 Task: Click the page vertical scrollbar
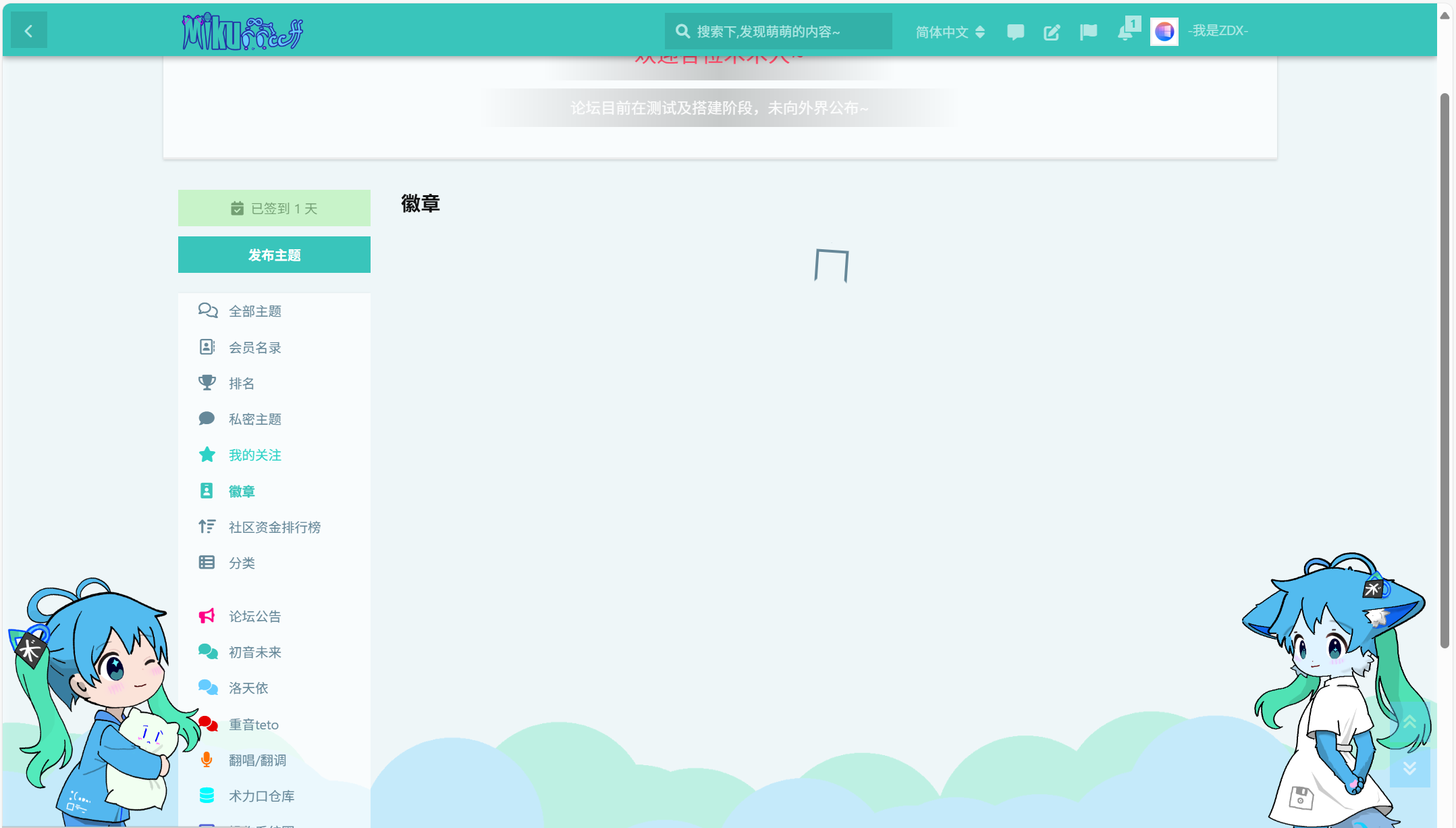tap(1445, 371)
